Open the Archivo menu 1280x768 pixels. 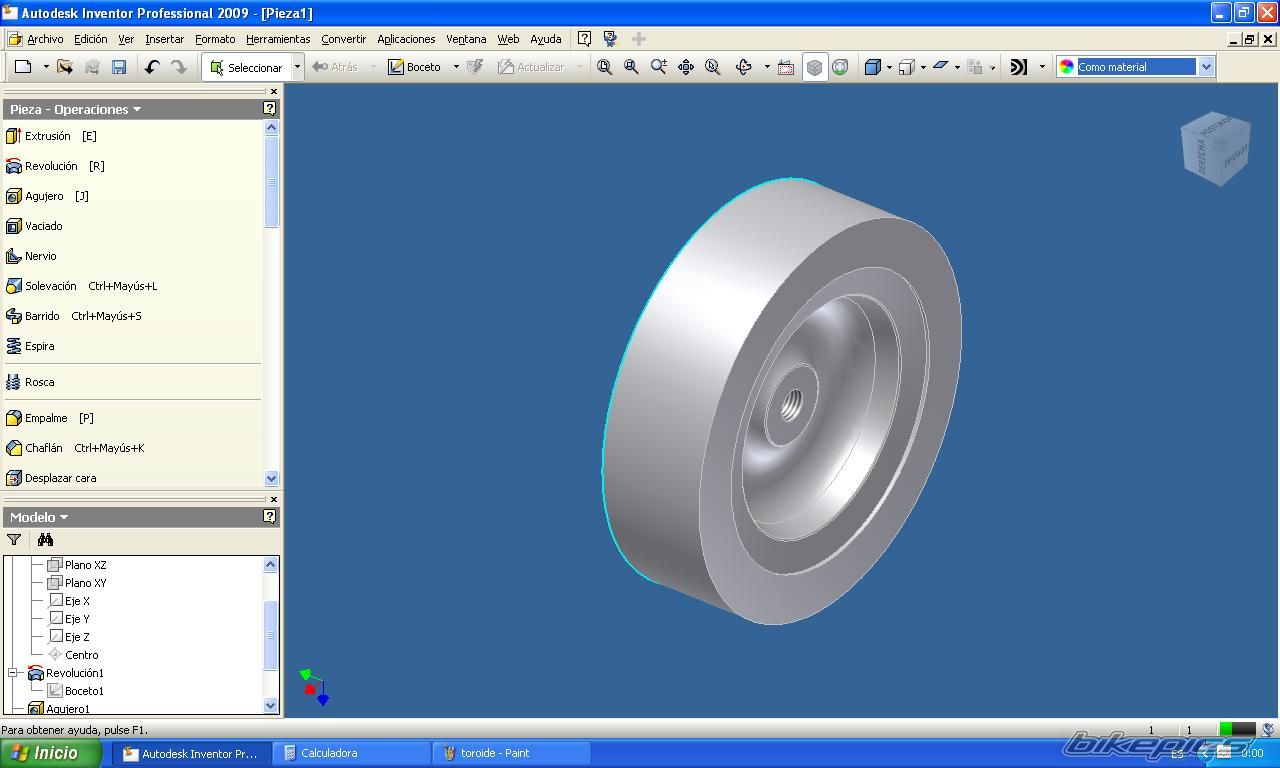click(x=45, y=39)
